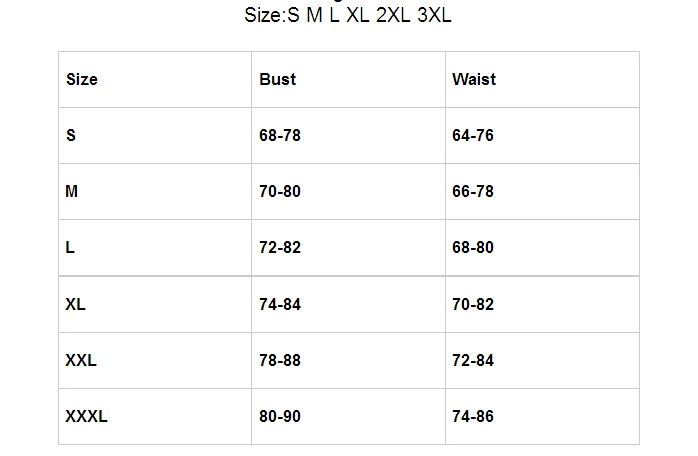The image size is (698, 456).
Task: Select the S size cell
Action: point(155,135)
